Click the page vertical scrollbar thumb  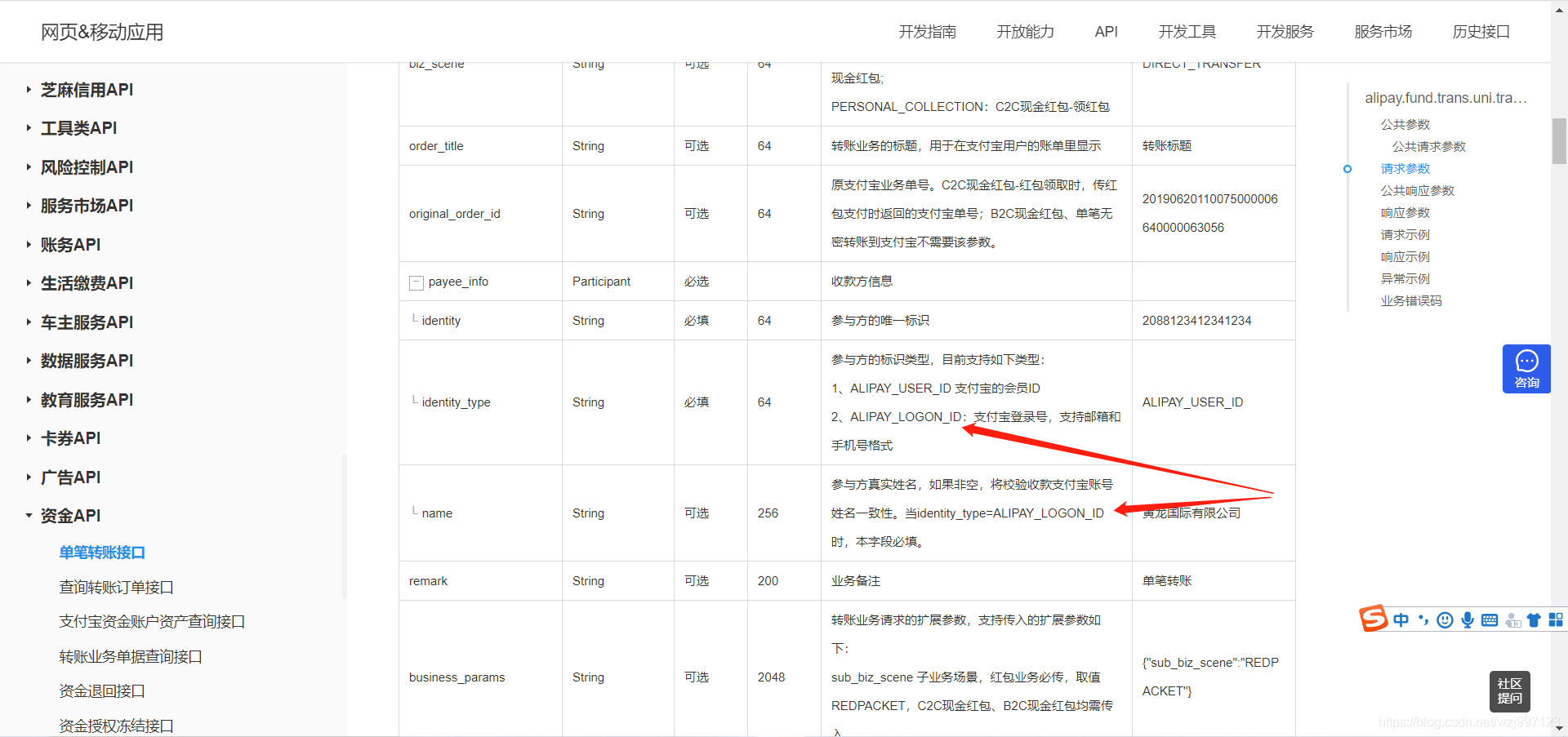tap(1559, 141)
